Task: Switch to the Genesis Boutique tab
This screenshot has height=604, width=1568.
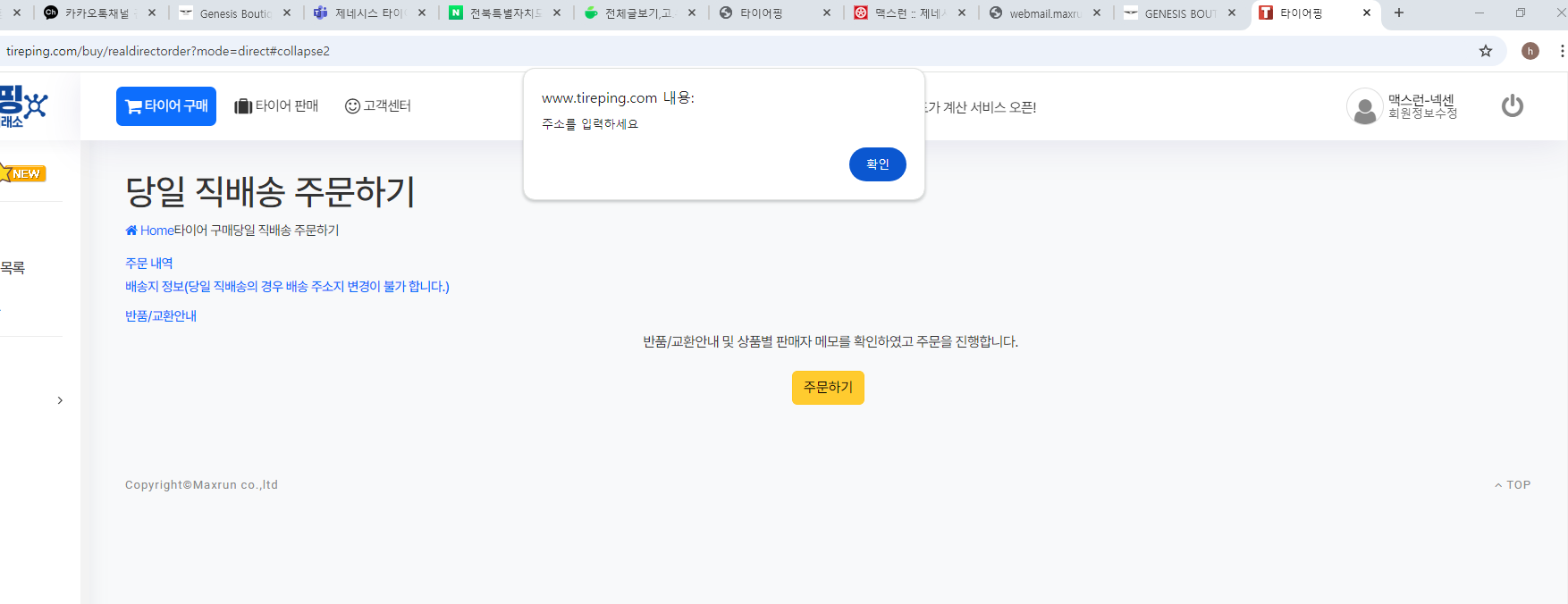Action: (234, 13)
